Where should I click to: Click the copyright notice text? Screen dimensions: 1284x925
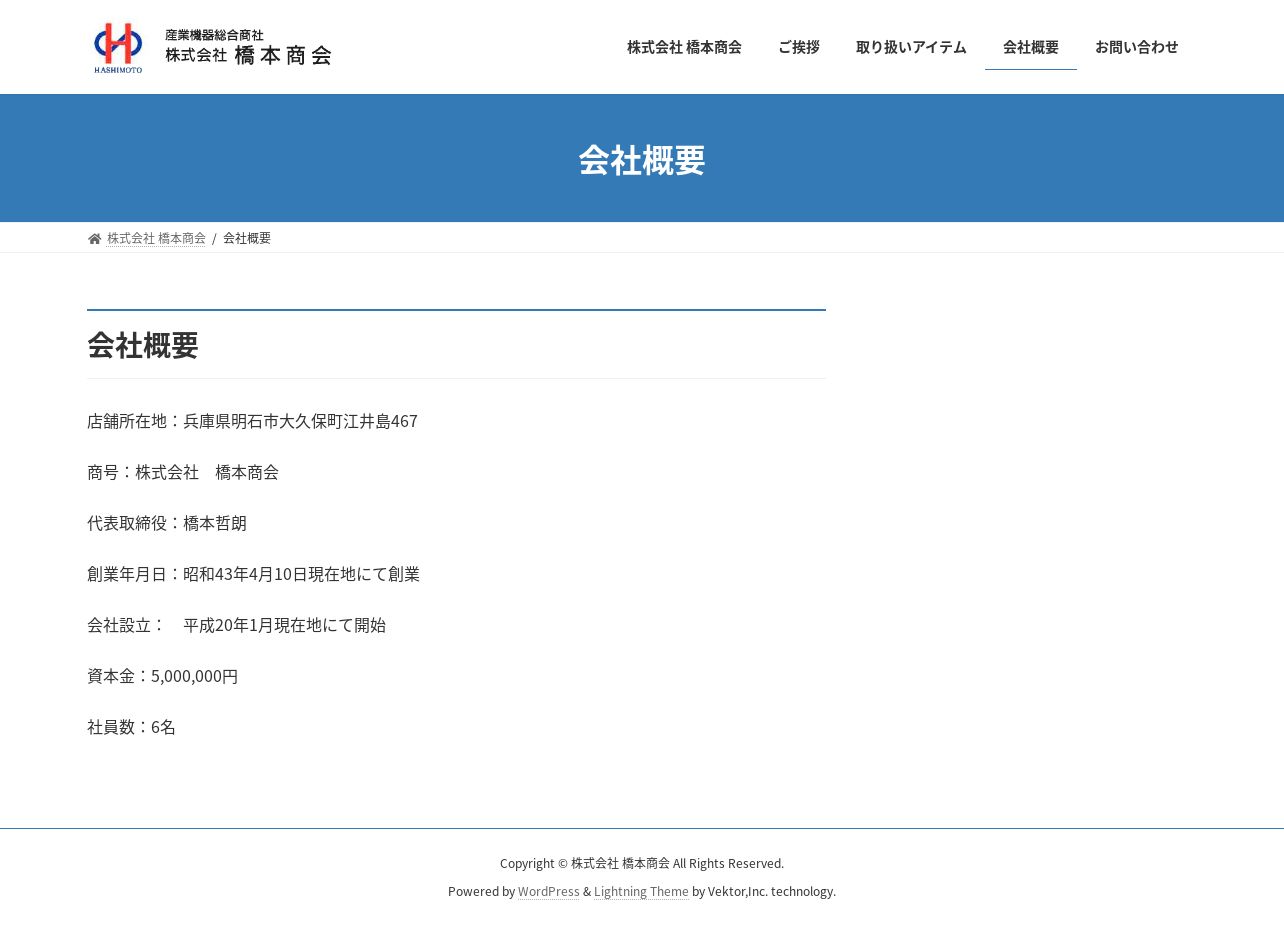click(x=642, y=863)
